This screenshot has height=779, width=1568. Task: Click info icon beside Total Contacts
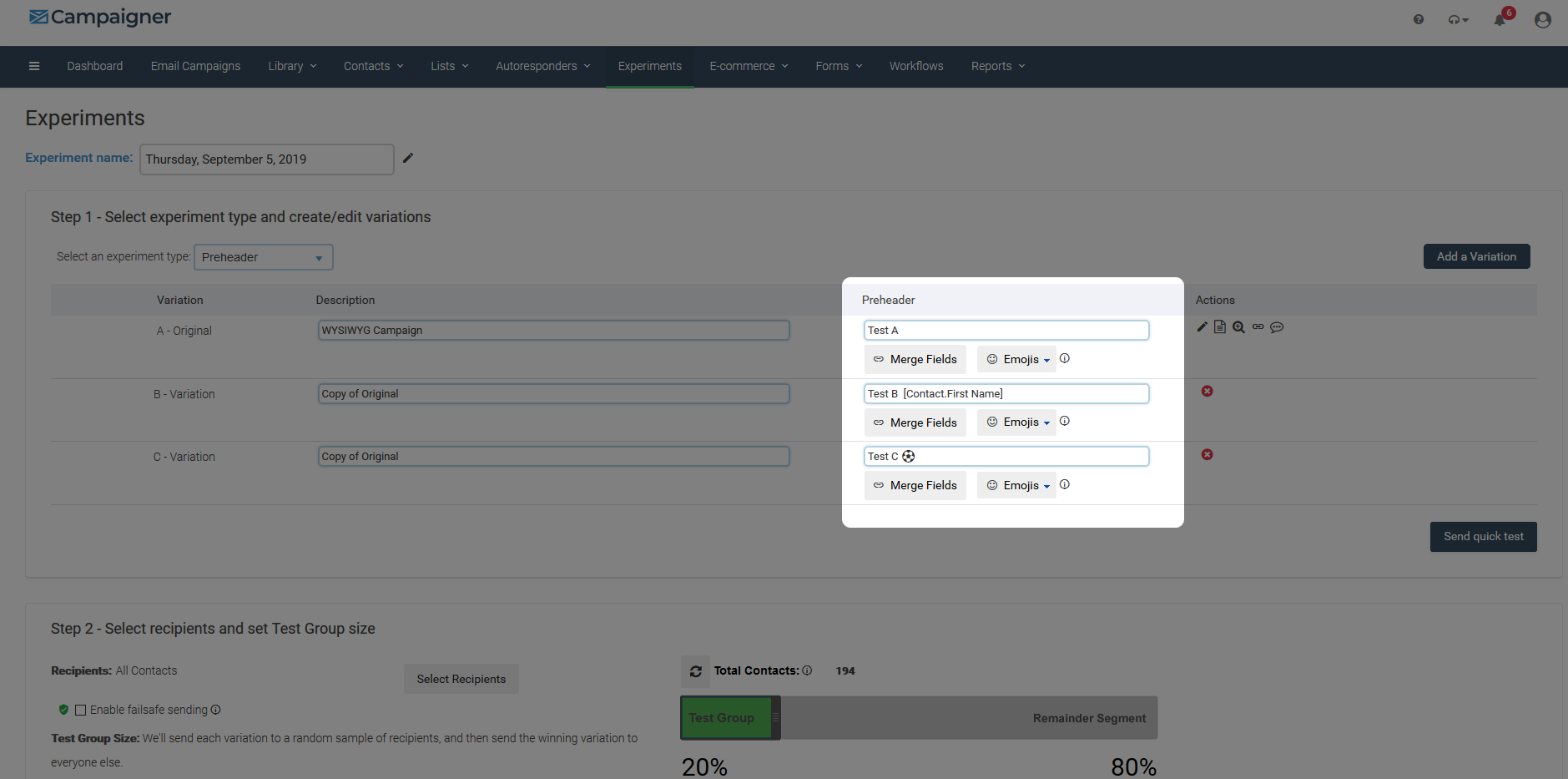point(807,670)
